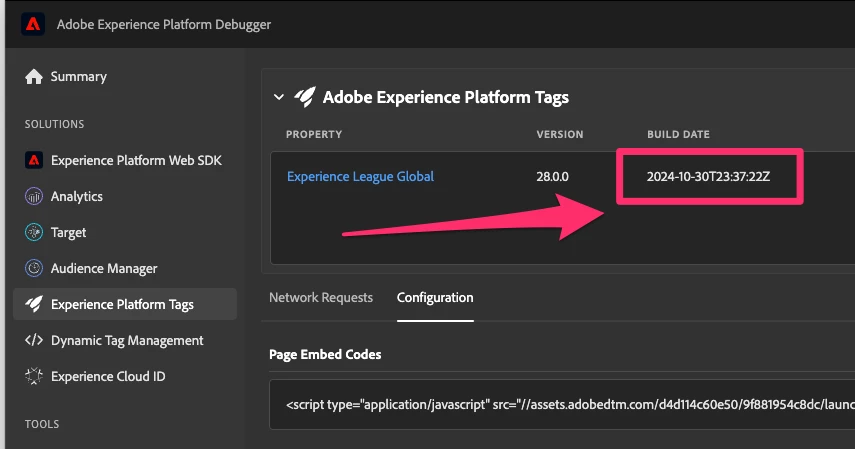Select the Configuration tab
Image resolution: width=855 pixels, height=449 pixels.
coord(435,298)
